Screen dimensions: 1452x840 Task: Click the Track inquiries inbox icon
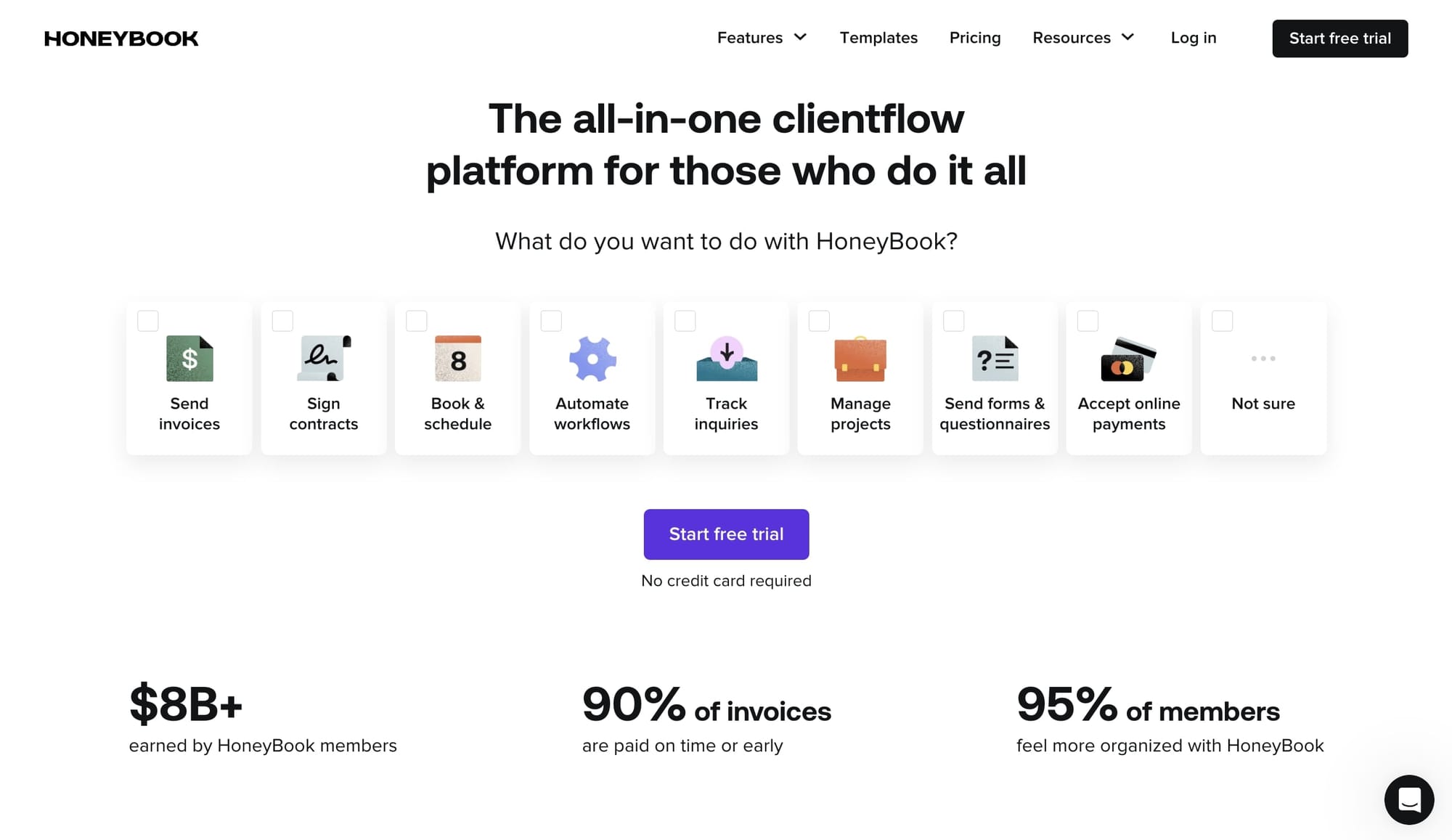coord(727,358)
